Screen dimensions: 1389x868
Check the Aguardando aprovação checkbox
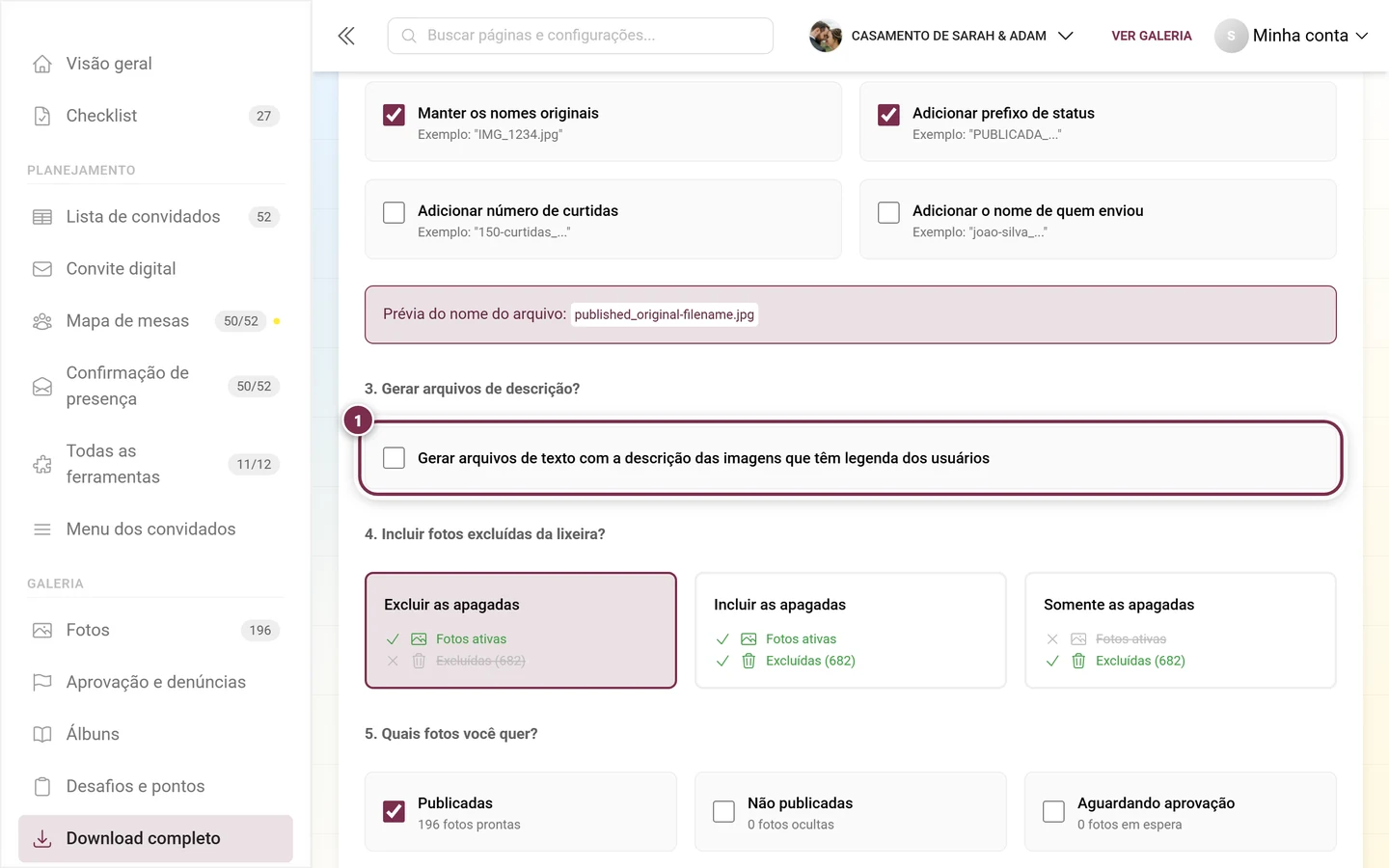1053,812
